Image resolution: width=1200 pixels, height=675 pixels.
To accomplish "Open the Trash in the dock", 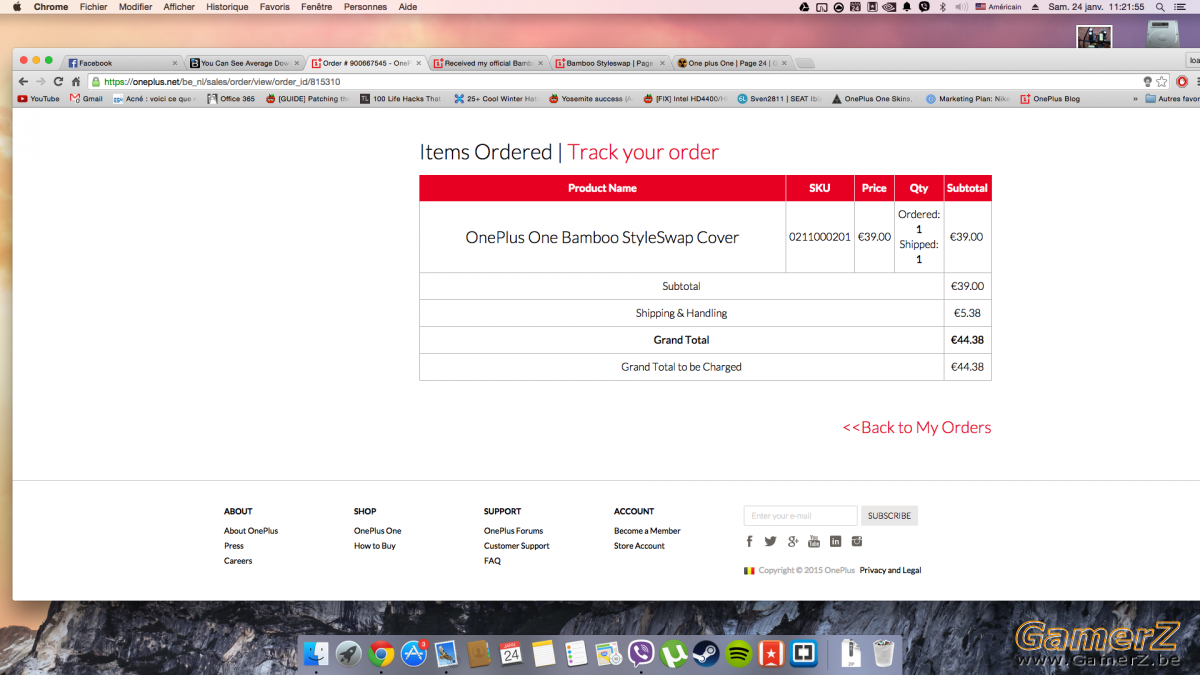I will 883,654.
